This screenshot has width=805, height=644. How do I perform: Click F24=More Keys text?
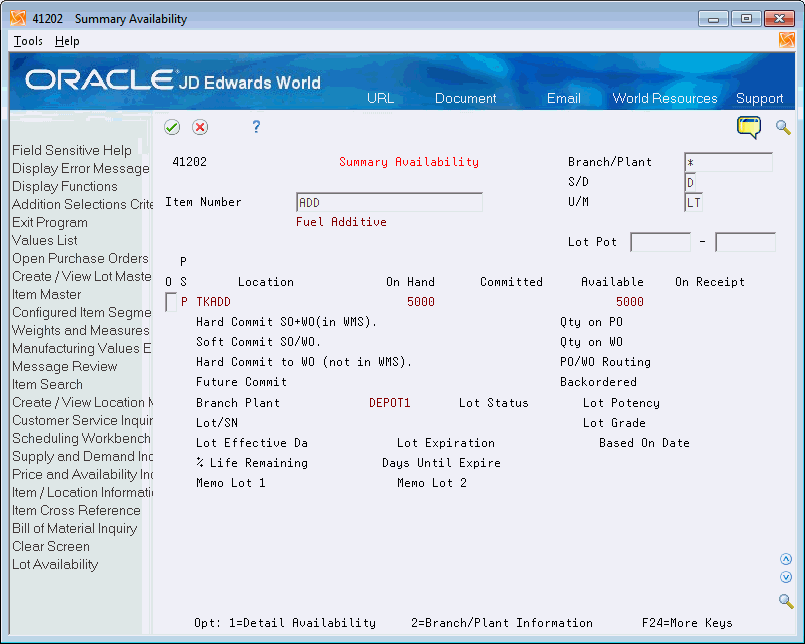tap(687, 623)
